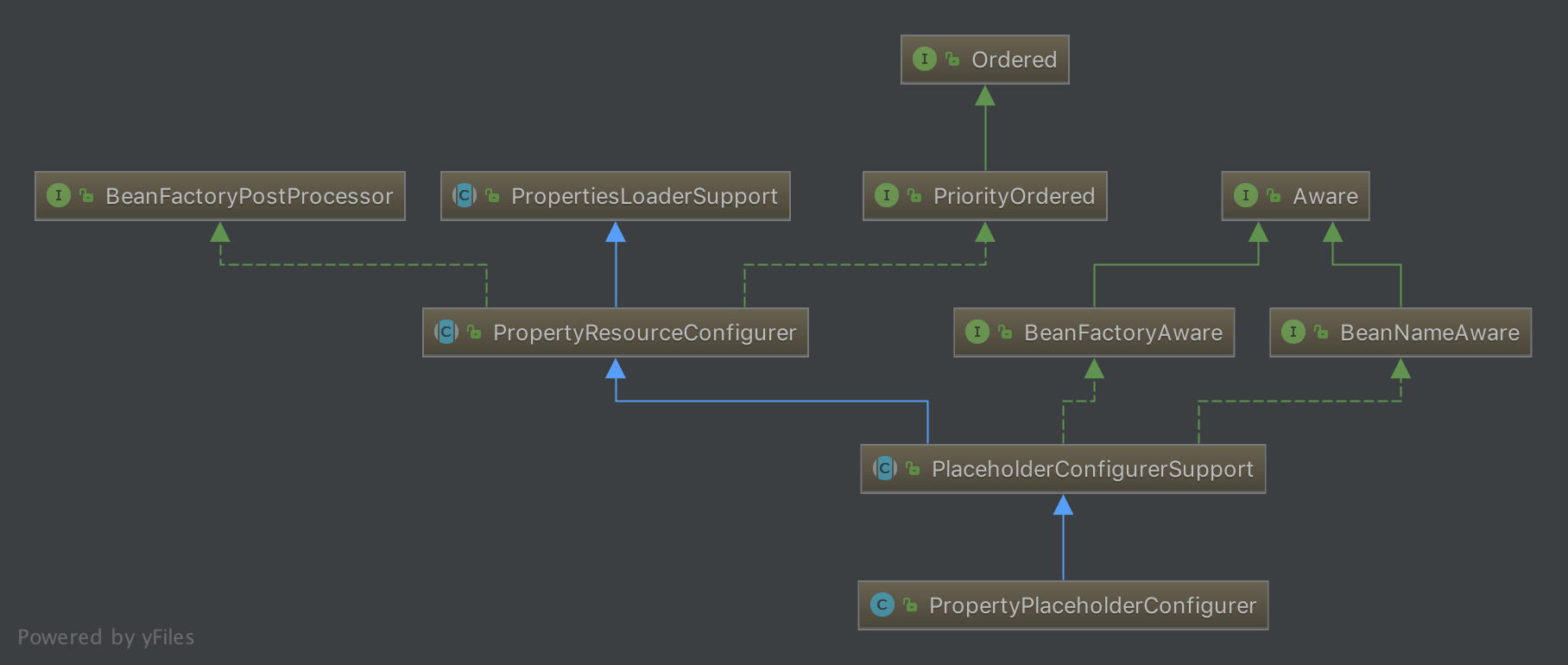Click the public visibility icon on PropertyPlaceholderConfigurer
The image size is (1568, 665).
tap(910, 605)
